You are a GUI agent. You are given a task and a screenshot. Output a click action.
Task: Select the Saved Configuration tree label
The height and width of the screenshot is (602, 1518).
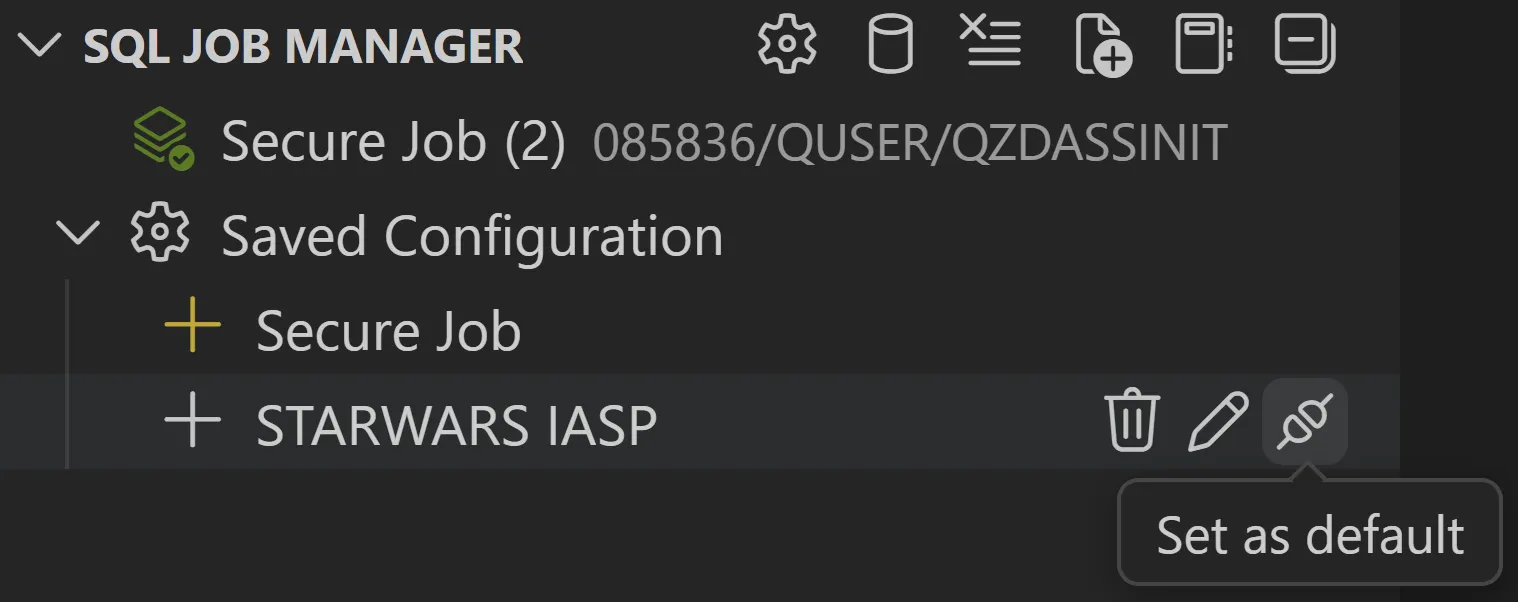click(x=471, y=237)
